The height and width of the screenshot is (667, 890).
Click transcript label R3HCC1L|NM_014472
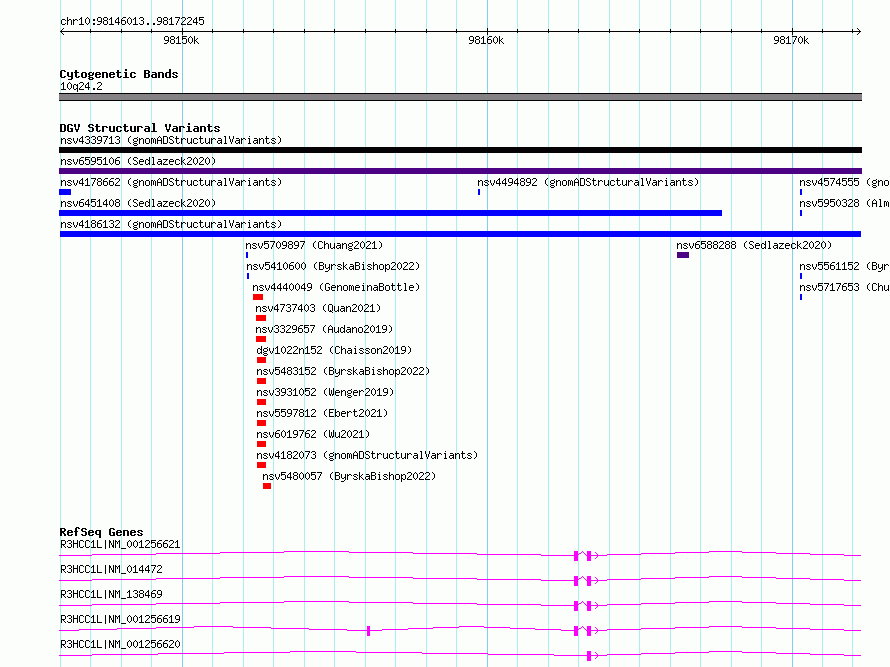tap(111, 569)
